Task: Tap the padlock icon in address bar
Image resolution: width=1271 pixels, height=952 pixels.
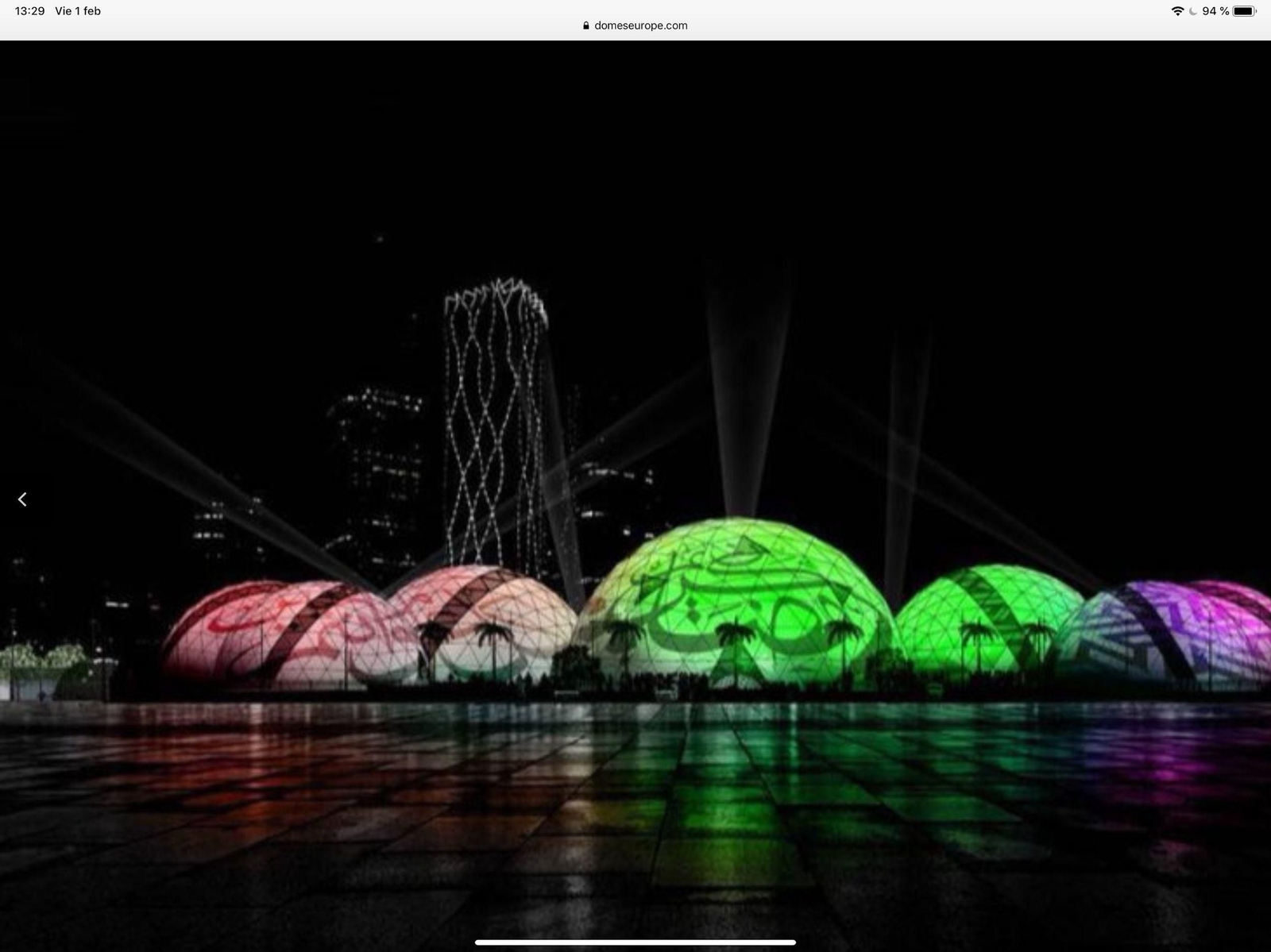Action: (x=586, y=25)
